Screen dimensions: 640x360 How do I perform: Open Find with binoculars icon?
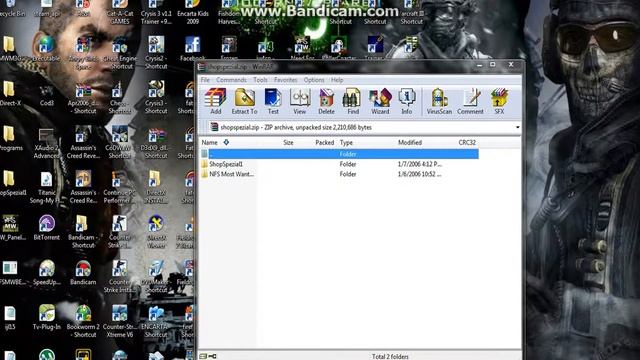point(353,101)
